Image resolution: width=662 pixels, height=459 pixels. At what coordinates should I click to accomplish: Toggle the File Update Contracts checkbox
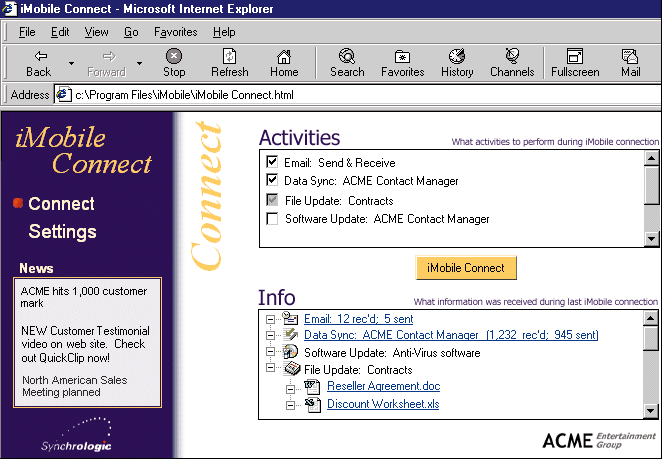(272, 200)
